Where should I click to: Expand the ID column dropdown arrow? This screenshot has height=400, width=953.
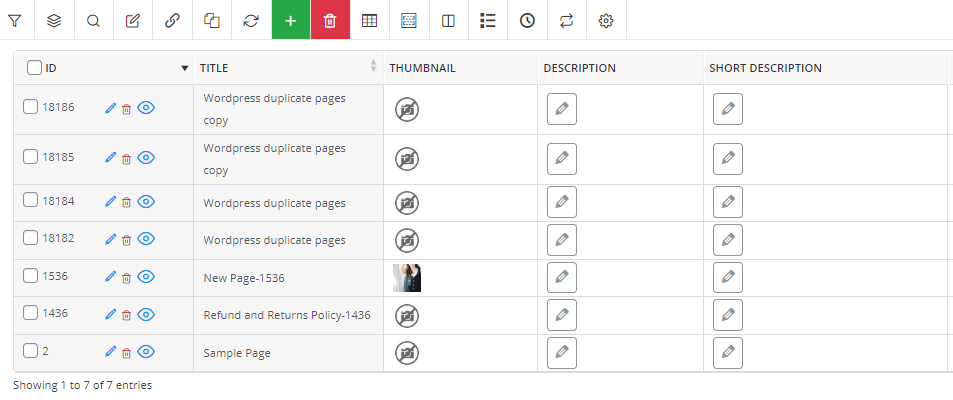185,69
